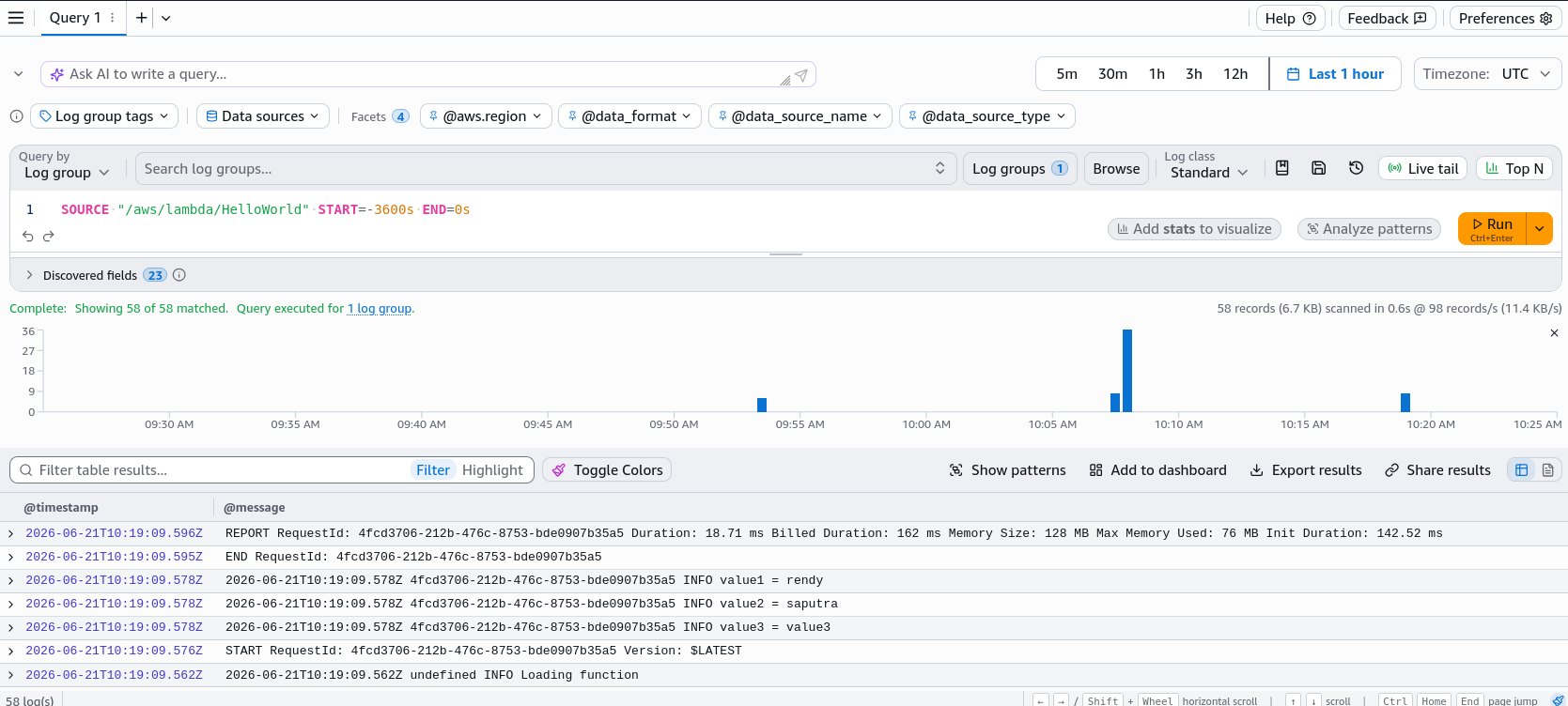Open the @aws.region facet dropdown
This screenshot has width=1568, height=706.
pos(486,116)
